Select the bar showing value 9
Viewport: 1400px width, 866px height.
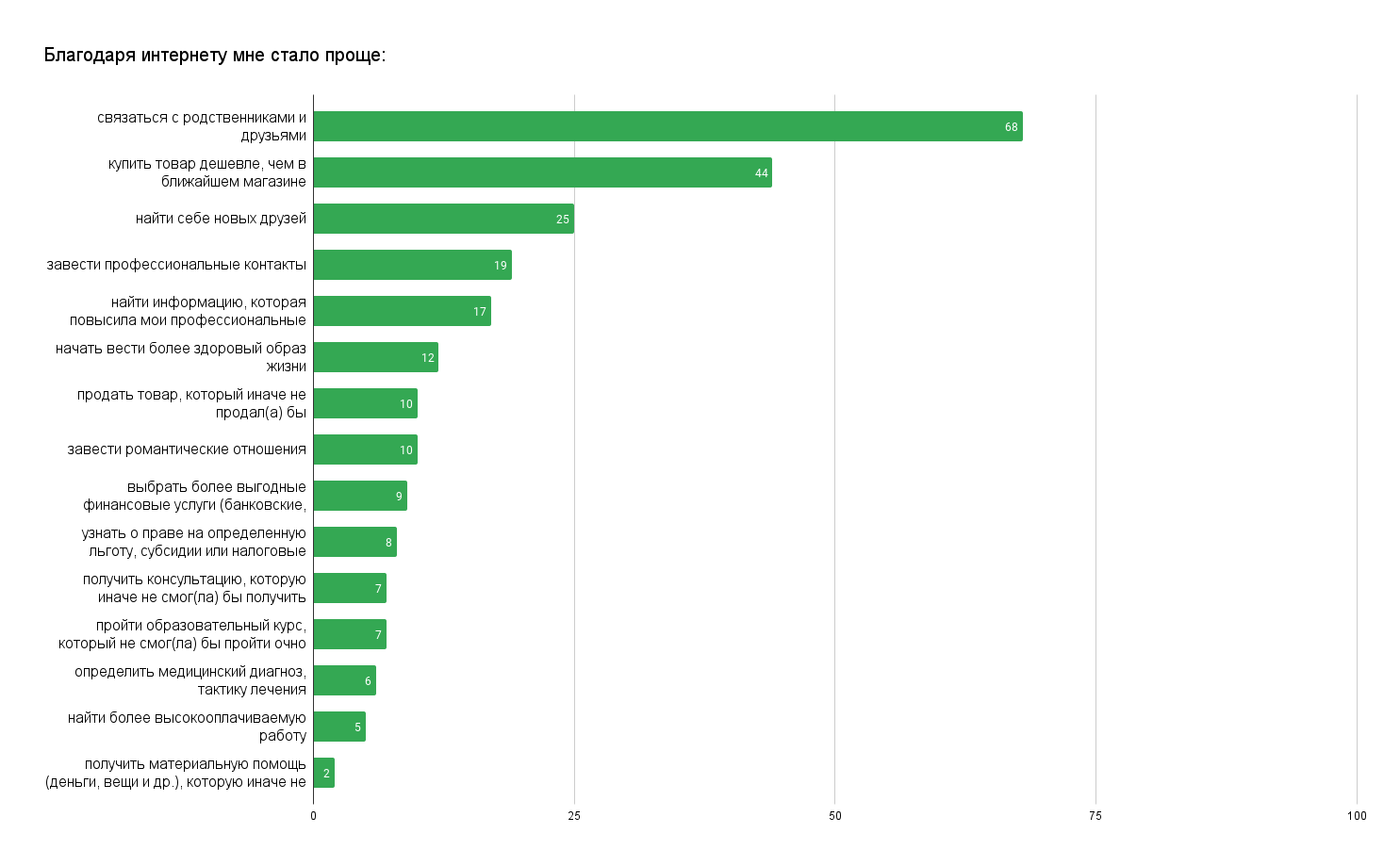point(360,496)
